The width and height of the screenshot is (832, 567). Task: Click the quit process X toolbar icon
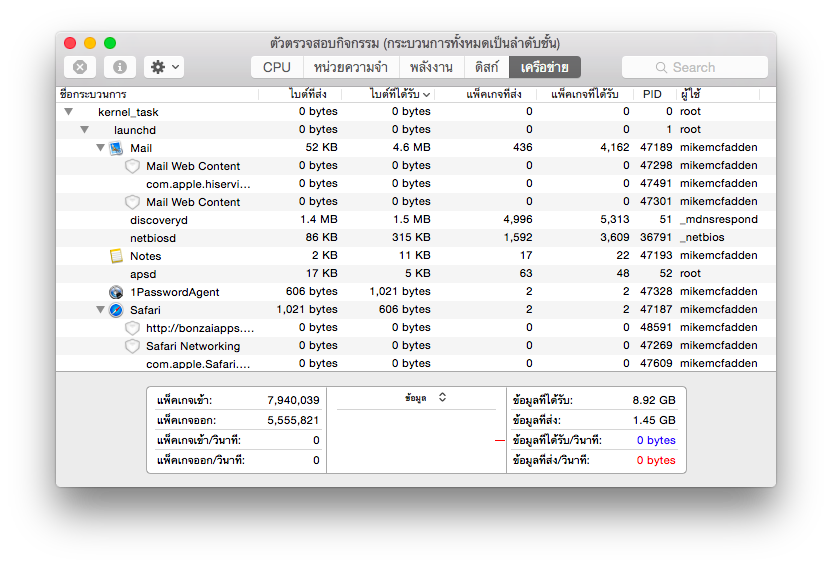point(80,67)
